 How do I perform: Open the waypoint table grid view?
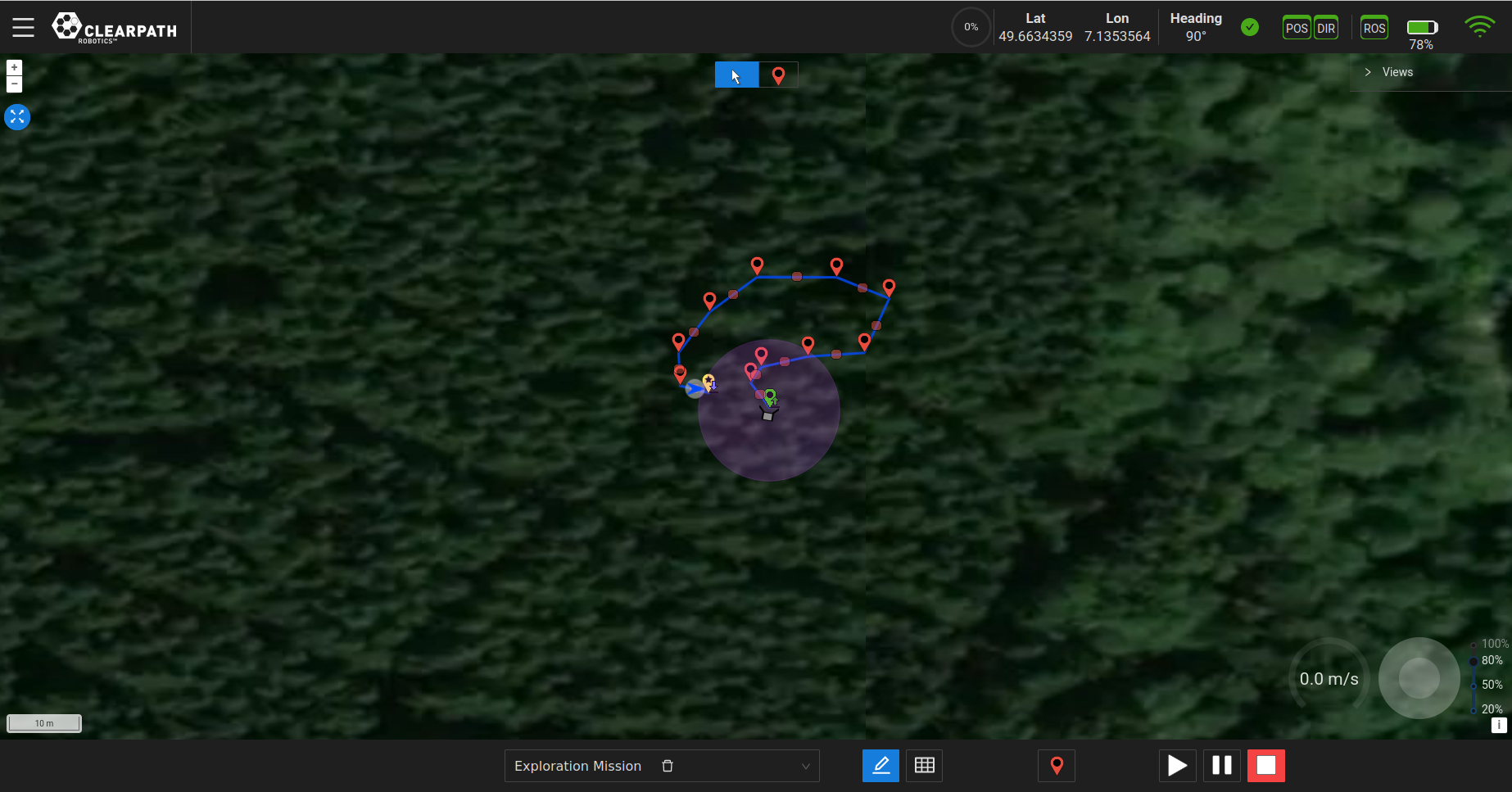(x=924, y=766)
